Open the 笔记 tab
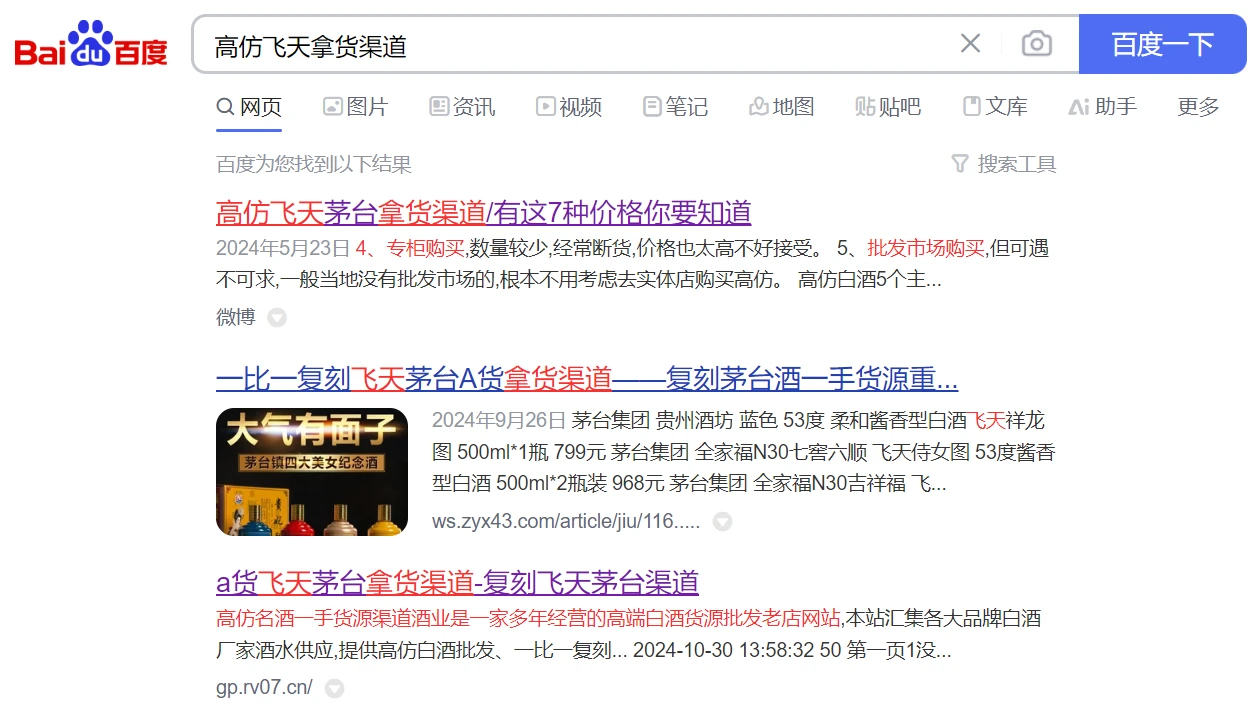This screenshot has width=1253, height=726. pos(675,106)
